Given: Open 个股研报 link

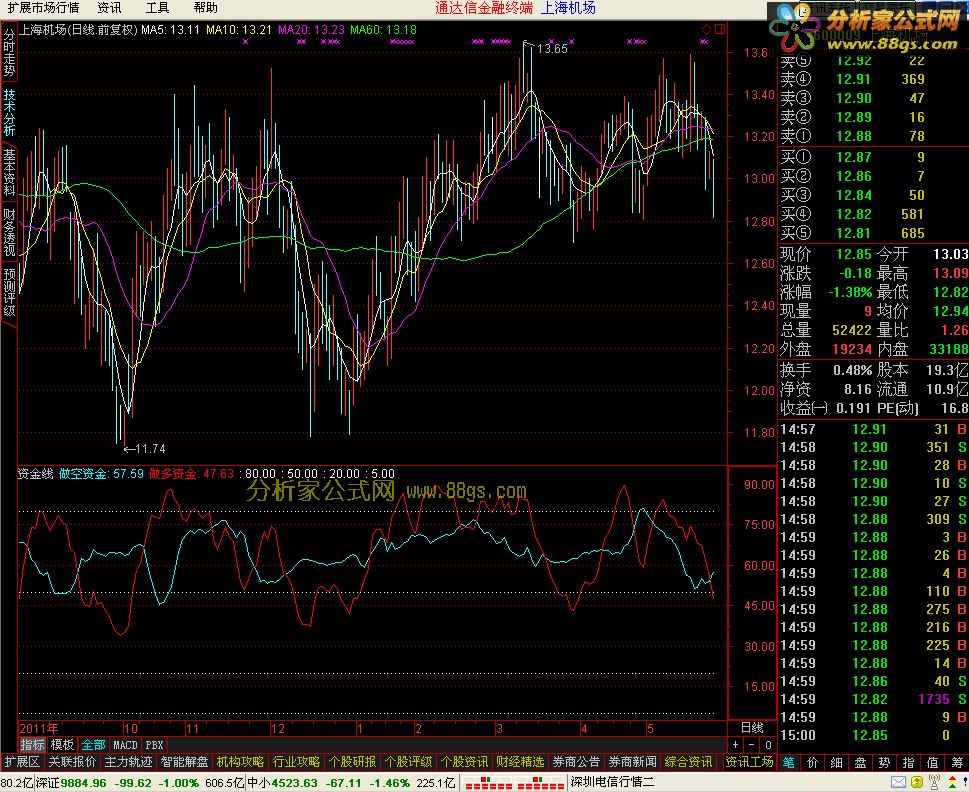Looking at the screenshot, I should click(352, 762).
